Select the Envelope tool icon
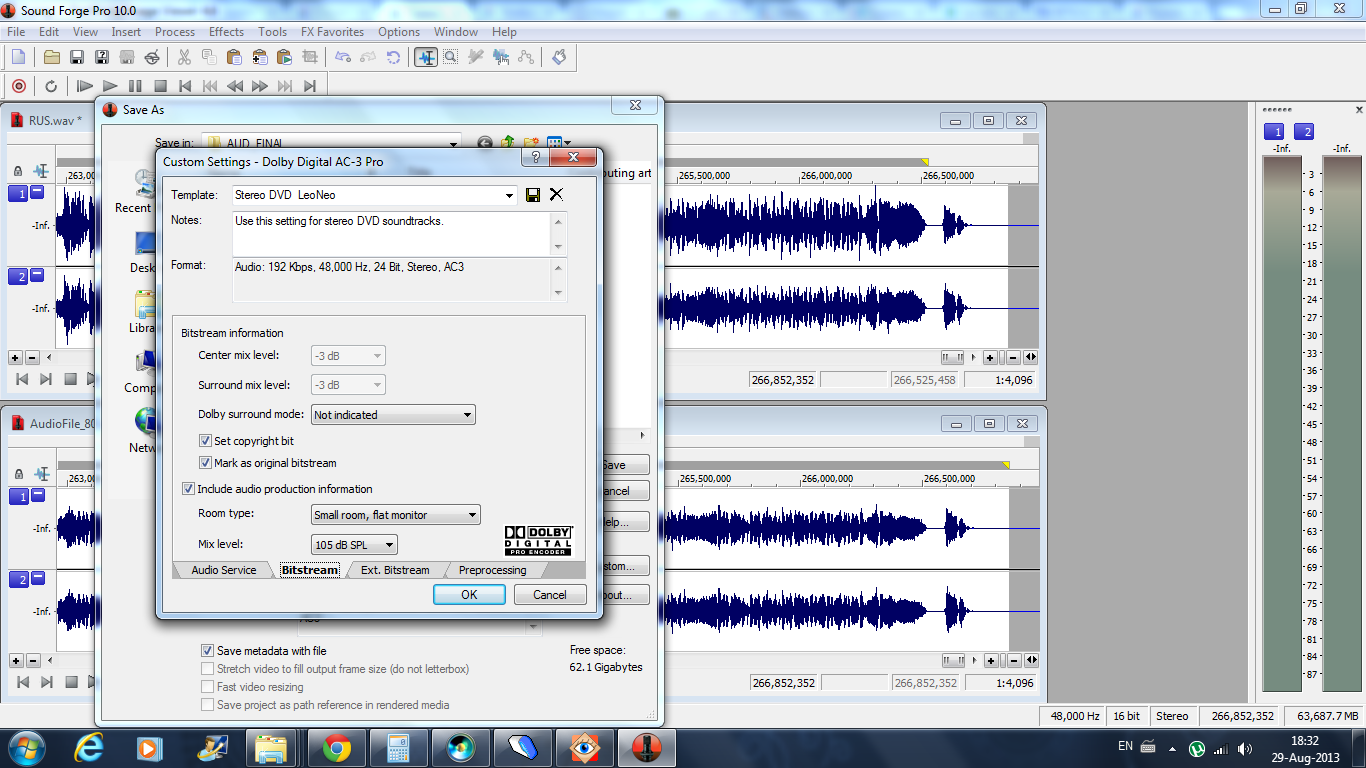The width and height of the screenshot is (1366, 768). pos(526,57)
